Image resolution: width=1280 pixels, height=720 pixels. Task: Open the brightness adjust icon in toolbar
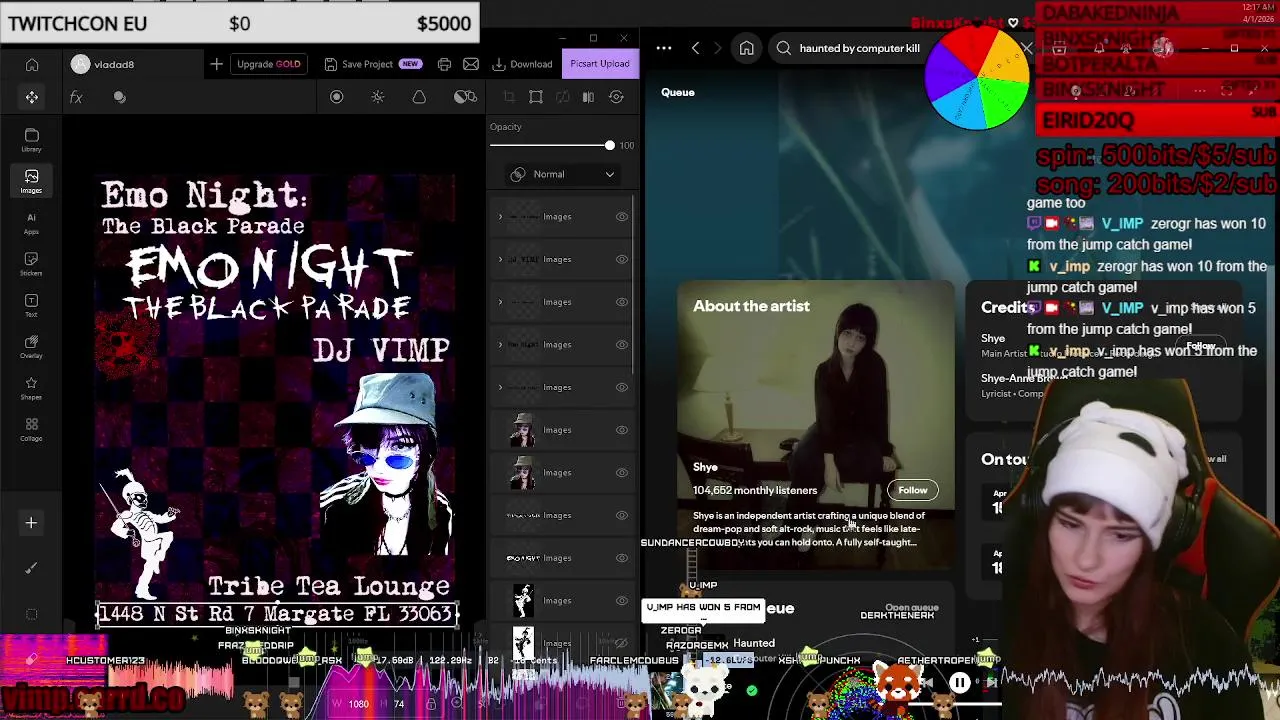[378, 97]
